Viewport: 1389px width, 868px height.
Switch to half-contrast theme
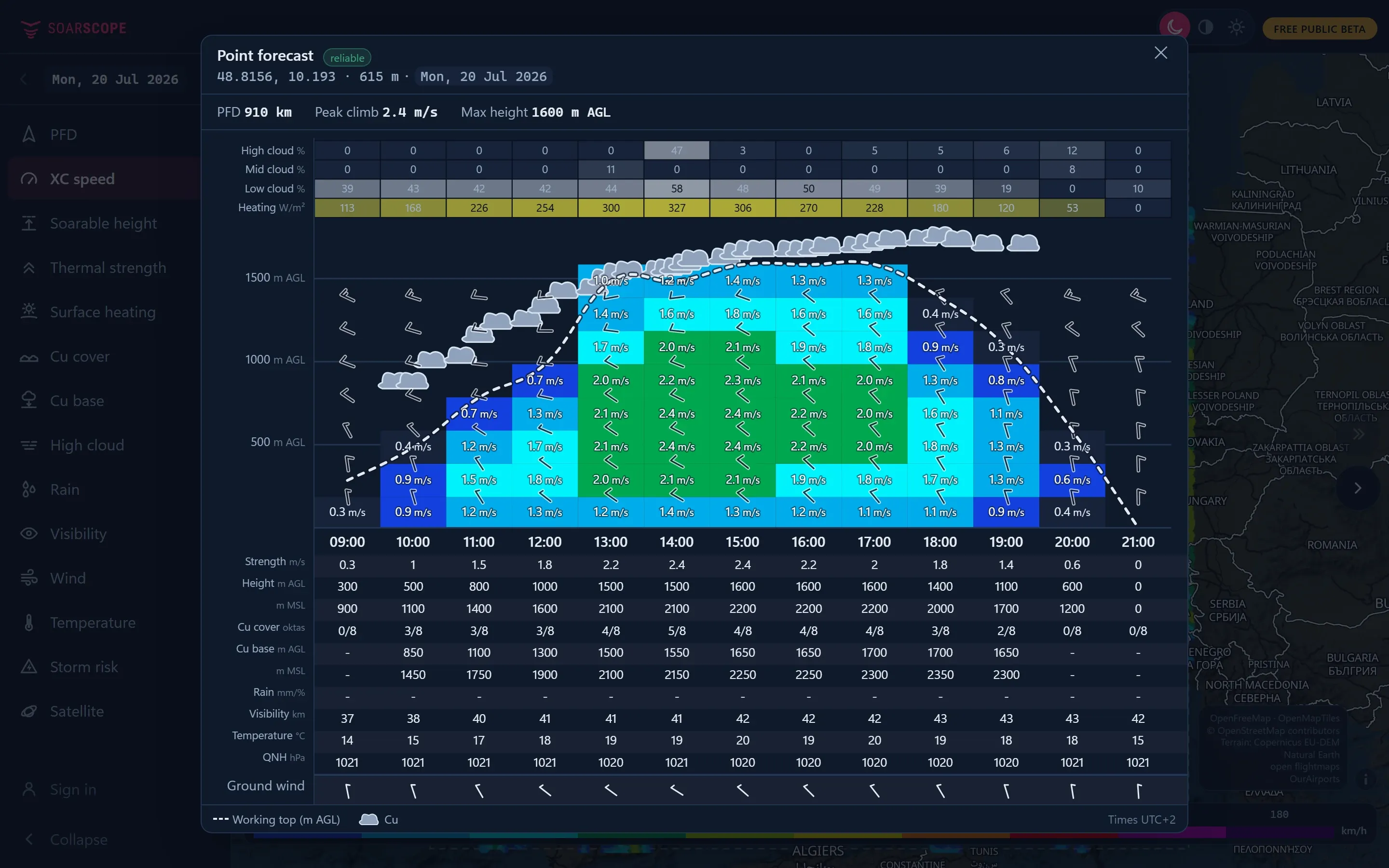(1205, 27)
